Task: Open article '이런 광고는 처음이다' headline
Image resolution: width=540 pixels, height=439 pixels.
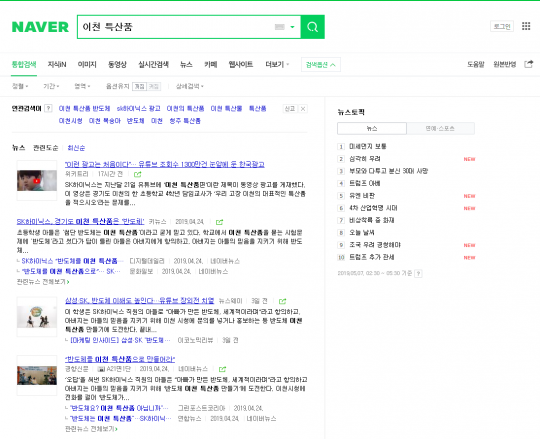Action: [165, 164]
